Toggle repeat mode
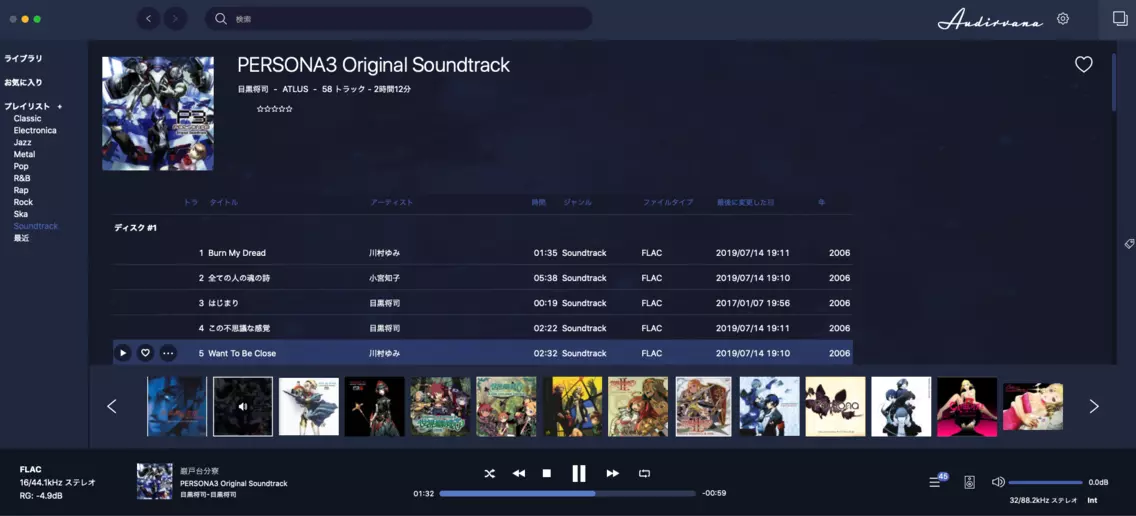The width and height of the screenshot is (1136, 516). click(644, 473)
